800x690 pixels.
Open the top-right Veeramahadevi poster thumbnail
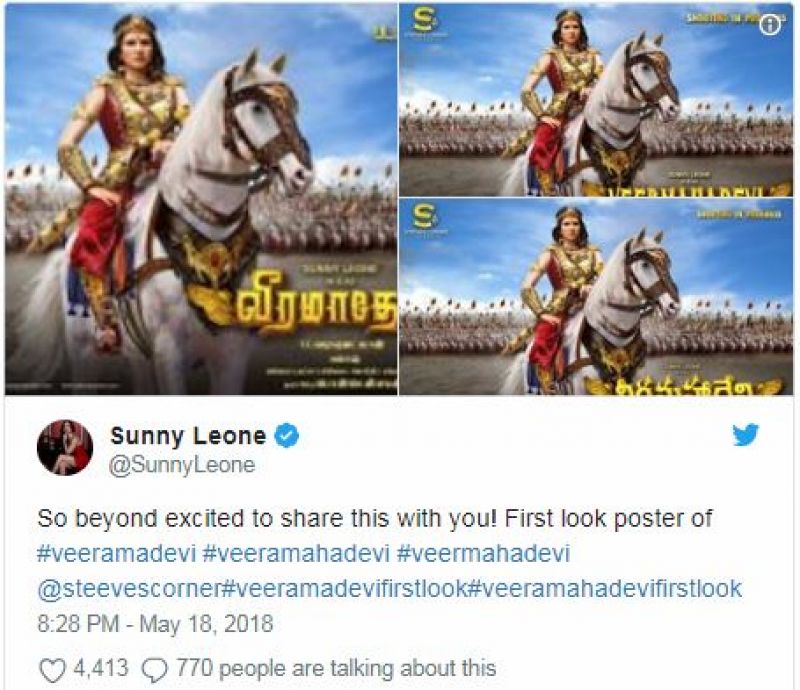(x=590, y=100)
